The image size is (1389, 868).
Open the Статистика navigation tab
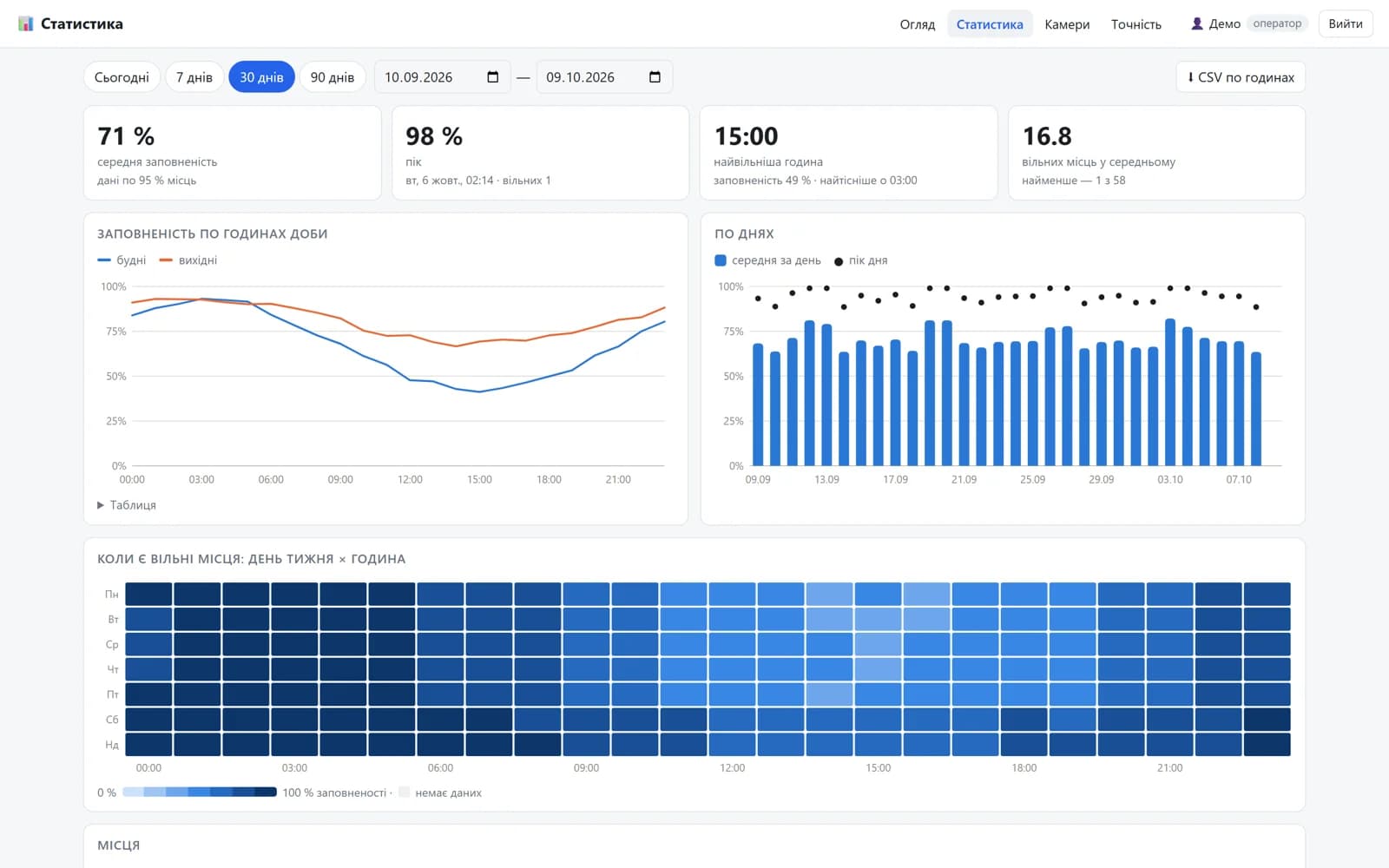click(x=990, y=24)
